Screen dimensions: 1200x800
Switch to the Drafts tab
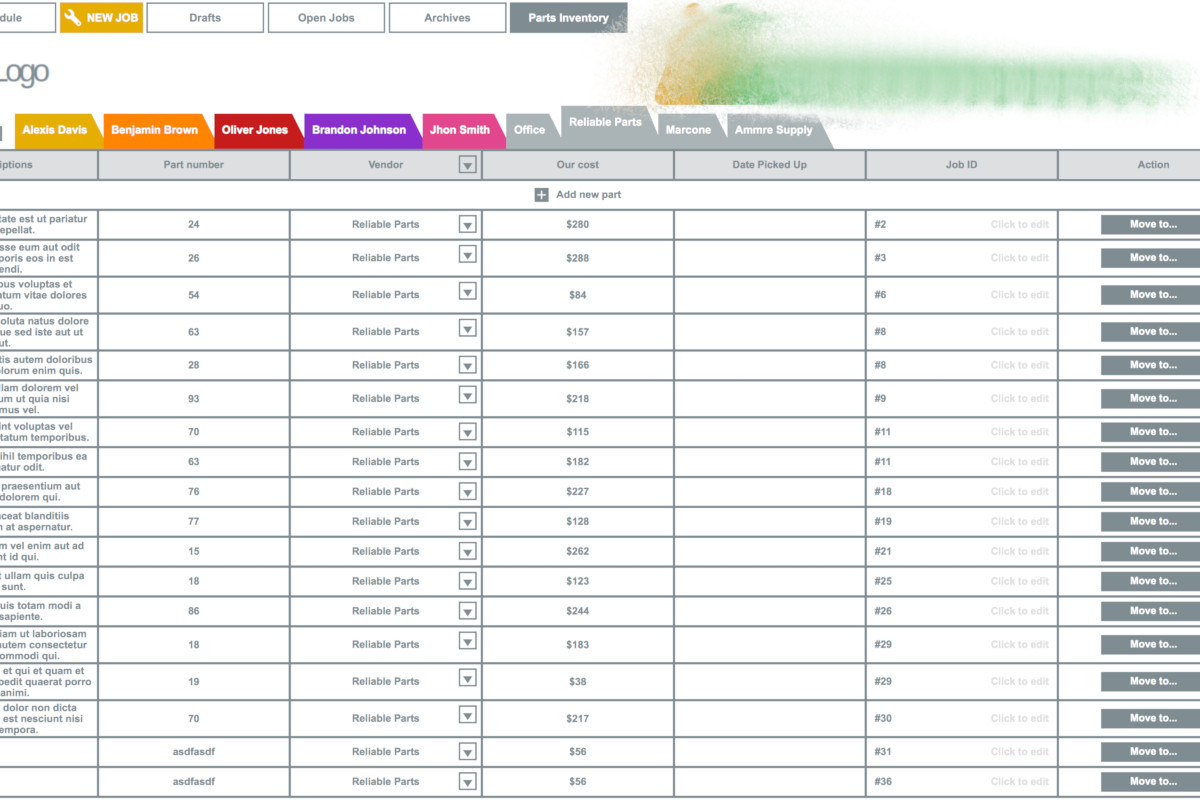[x=205, y=18]
